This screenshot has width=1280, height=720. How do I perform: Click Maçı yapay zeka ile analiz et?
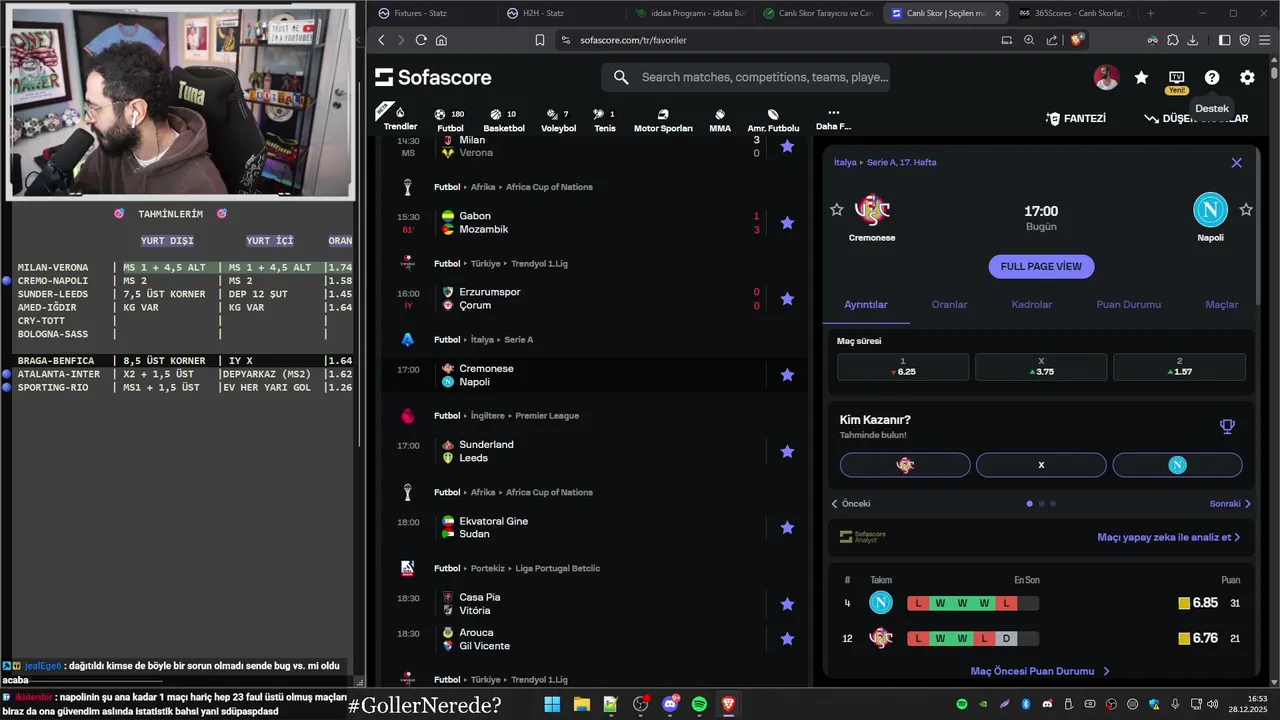point(1168,537)
